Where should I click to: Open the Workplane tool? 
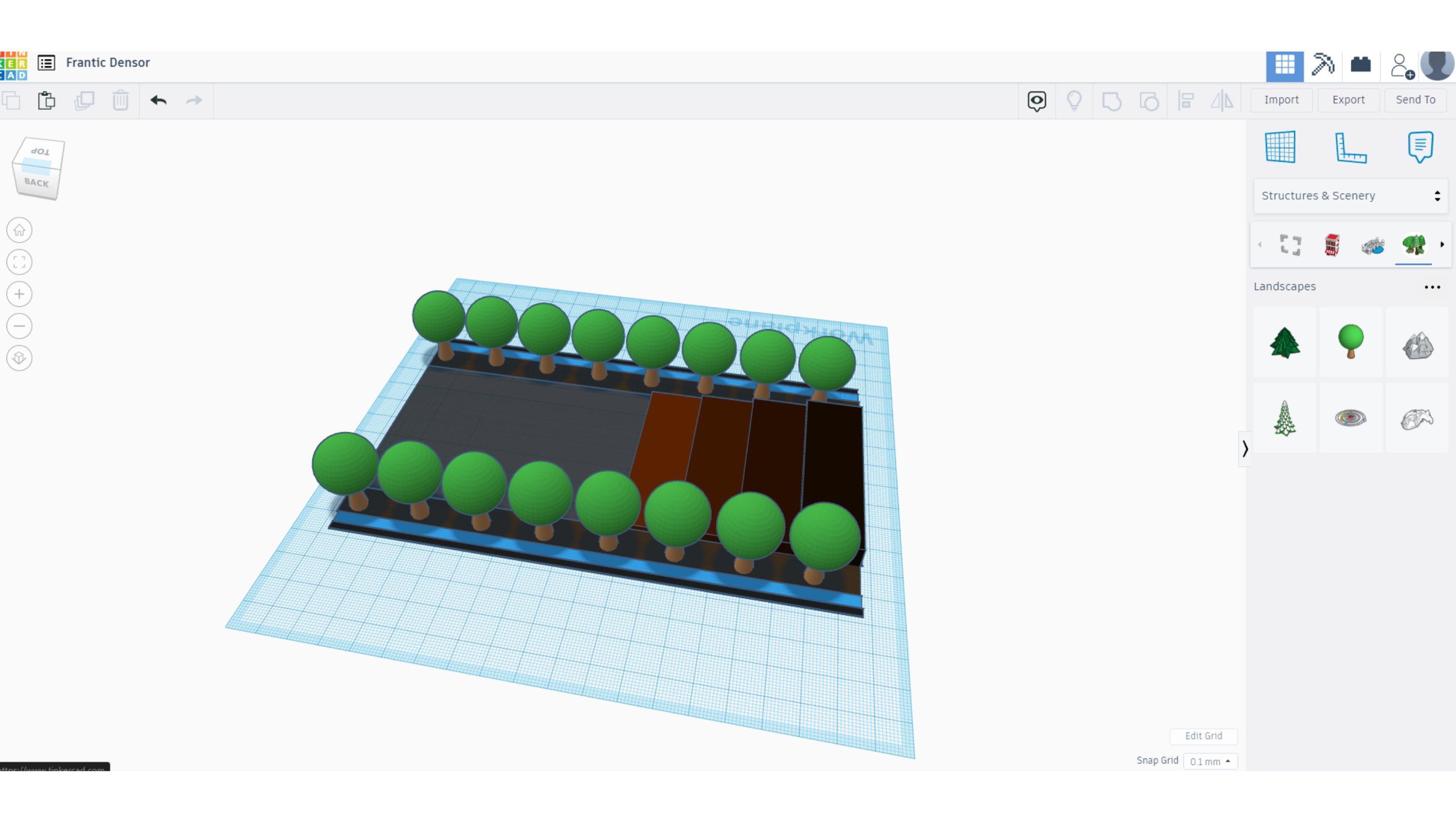(1280, 147)
